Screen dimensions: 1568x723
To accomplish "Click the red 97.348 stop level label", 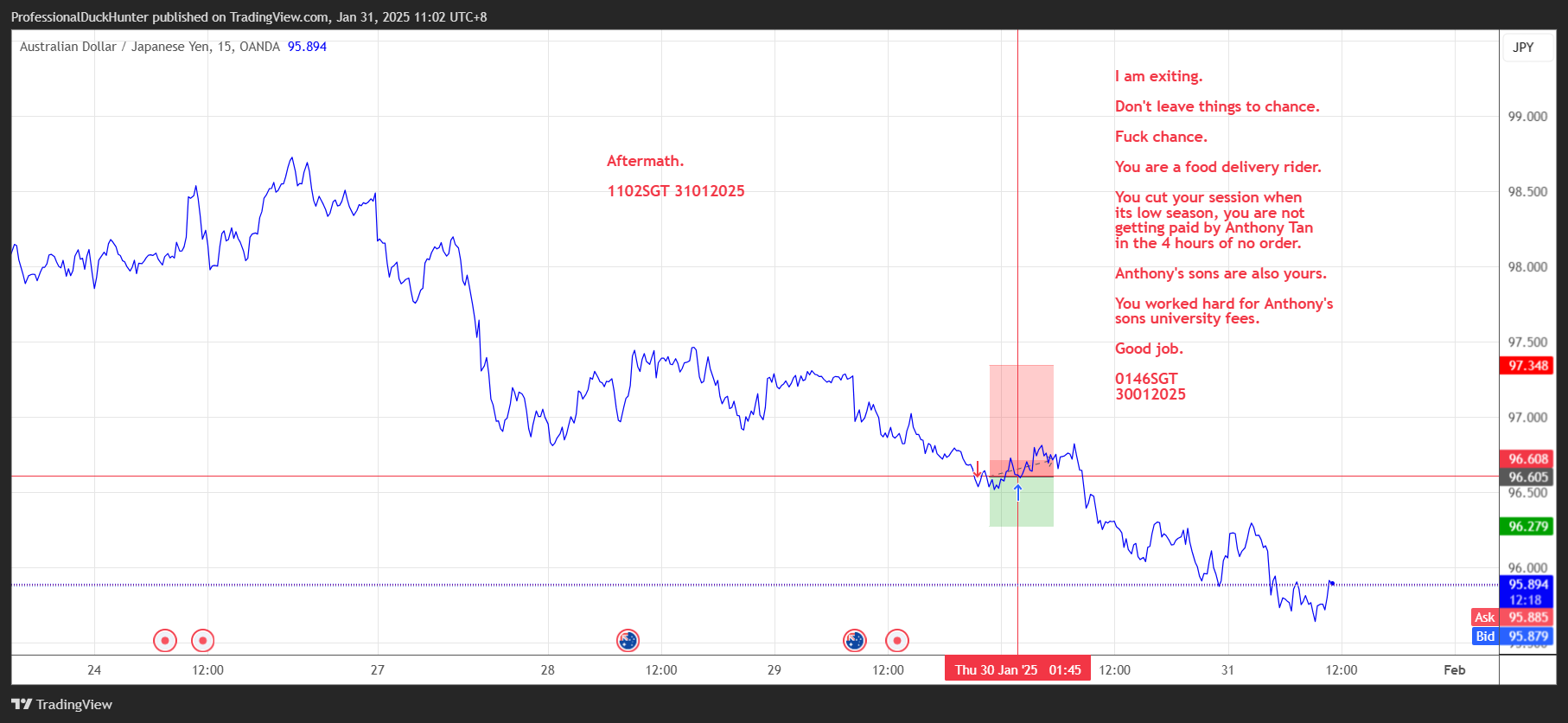I will point(1527,366).
